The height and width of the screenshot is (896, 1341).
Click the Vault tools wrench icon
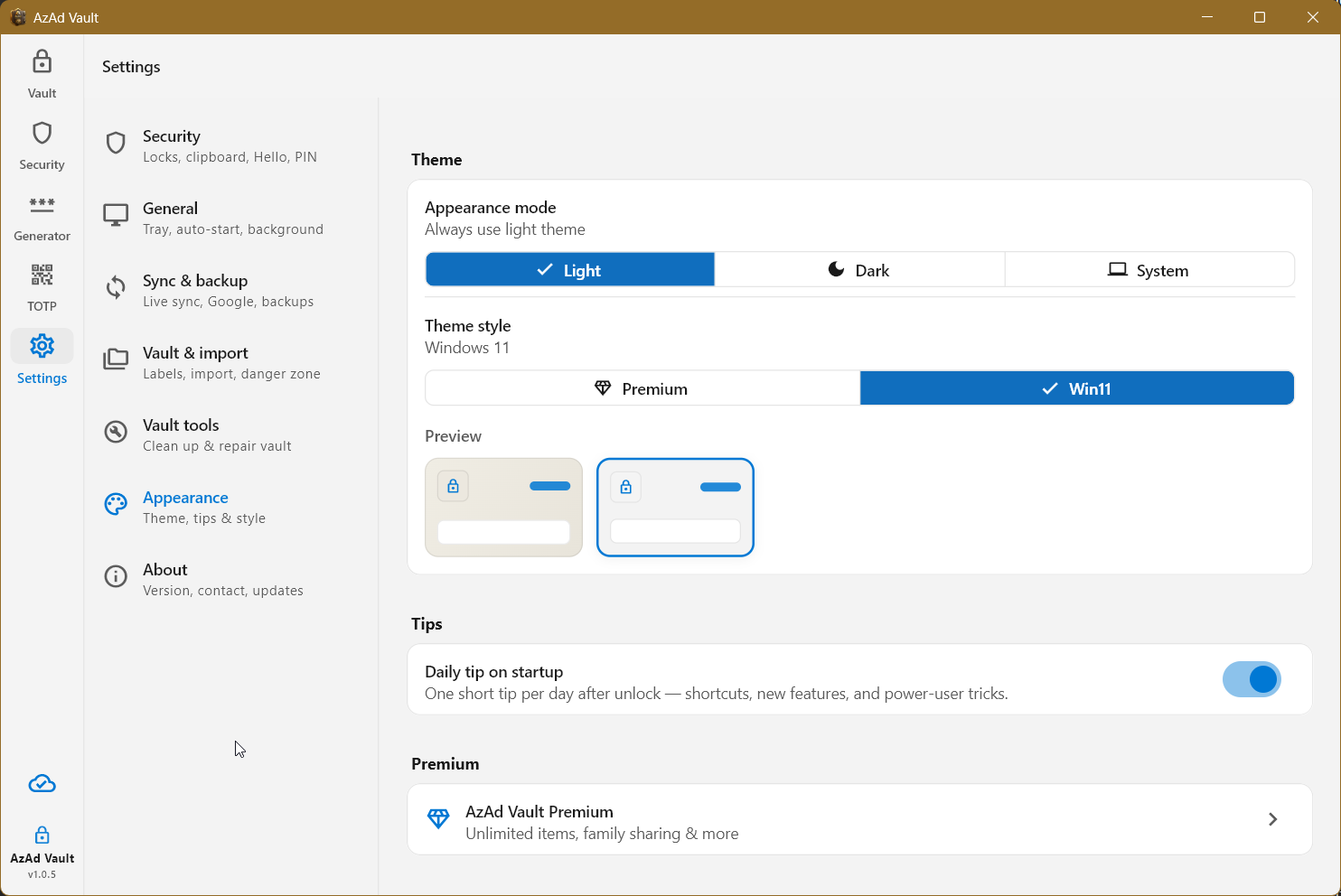[116, 432]
